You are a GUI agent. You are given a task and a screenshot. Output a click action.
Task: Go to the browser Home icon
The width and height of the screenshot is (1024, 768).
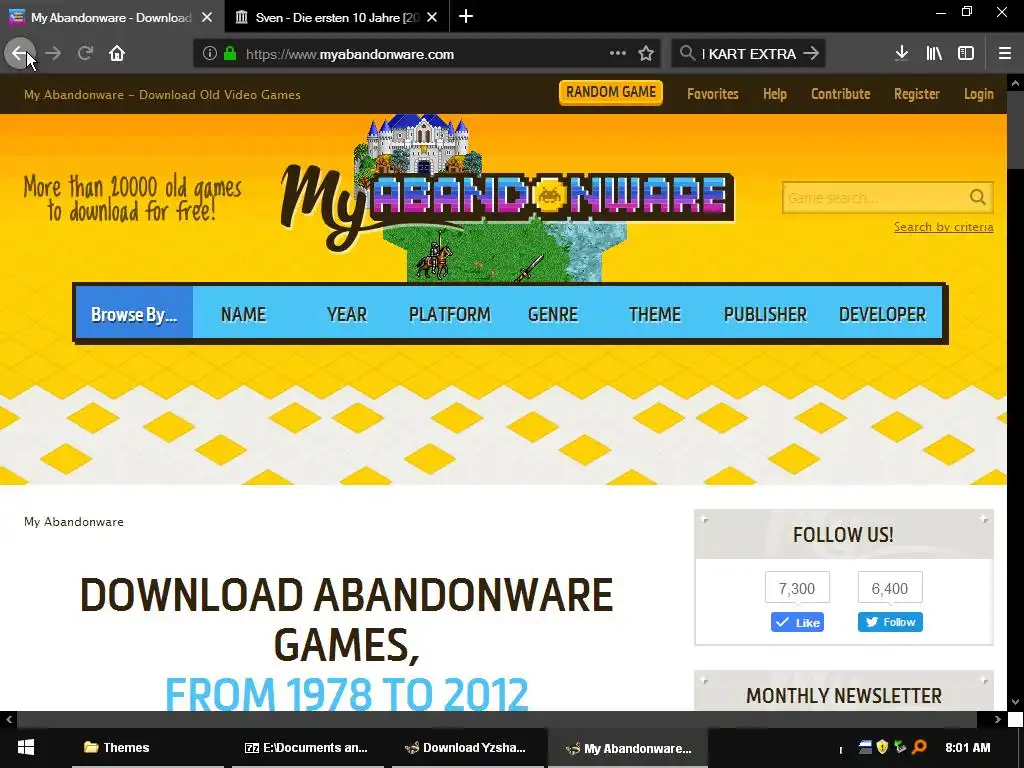point(117,54)
